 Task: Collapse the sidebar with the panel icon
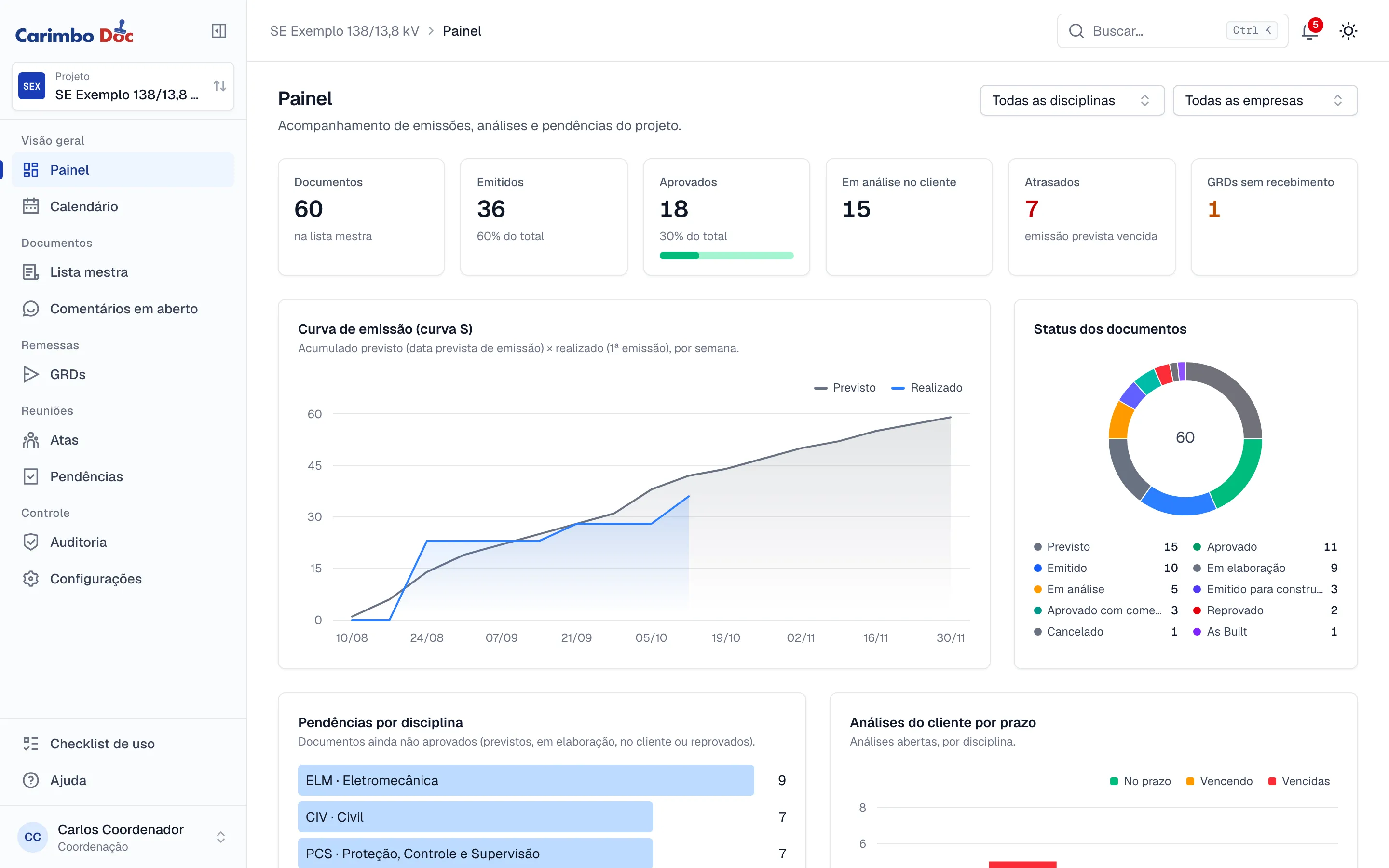[x=218, y=31]
